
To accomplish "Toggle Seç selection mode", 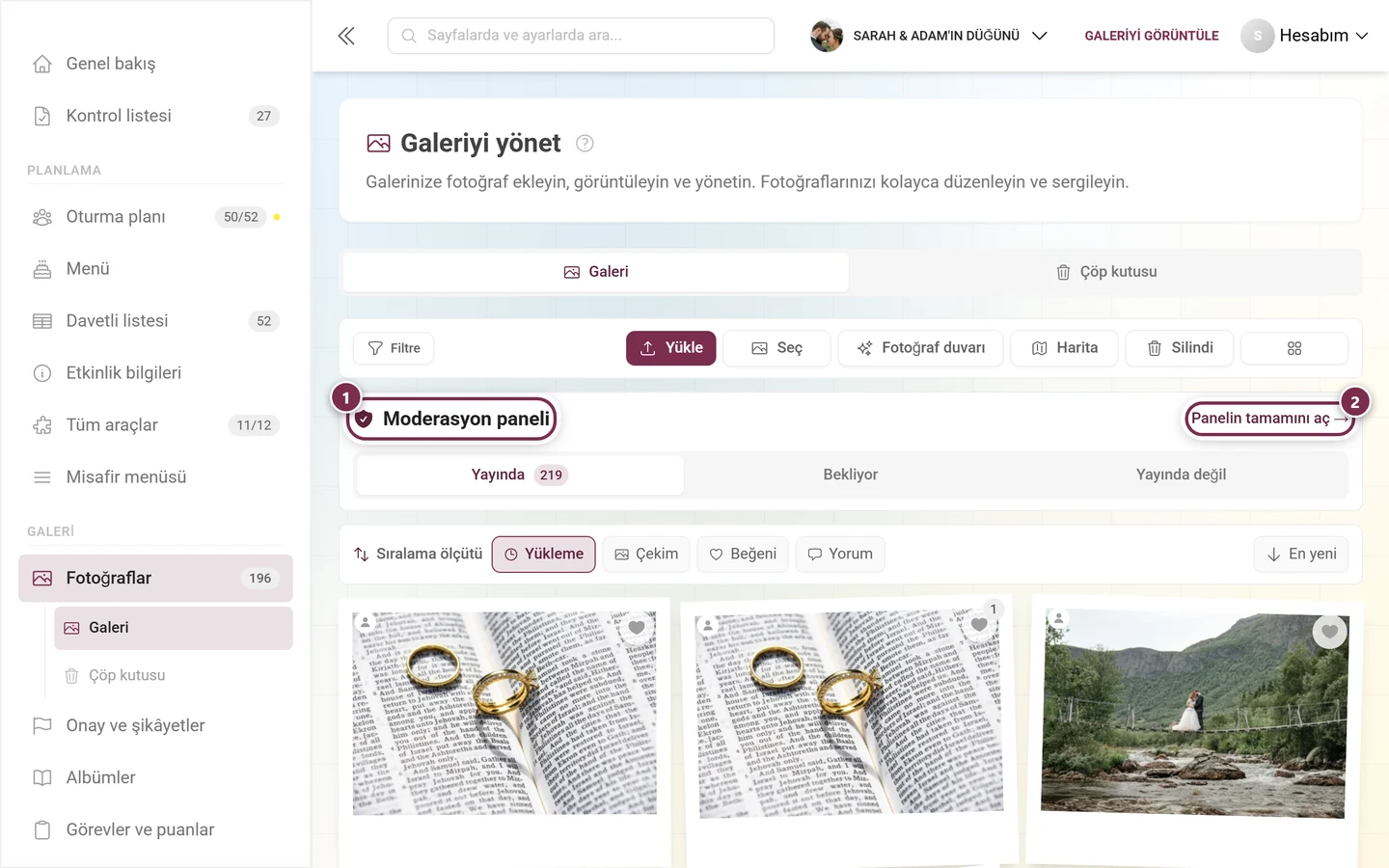I will click(776, 348).
